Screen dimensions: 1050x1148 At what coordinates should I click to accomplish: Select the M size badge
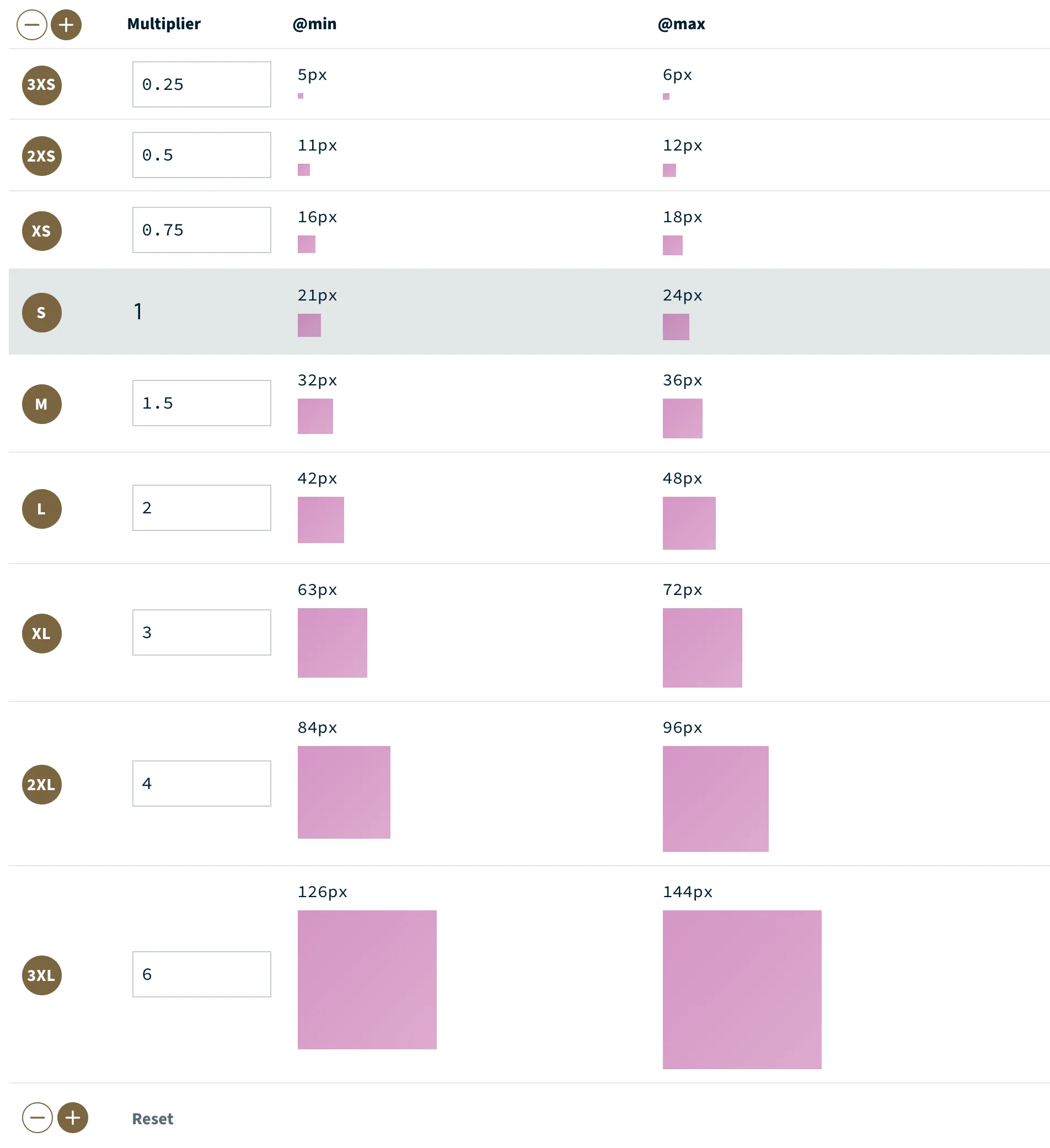coord(41,404)
